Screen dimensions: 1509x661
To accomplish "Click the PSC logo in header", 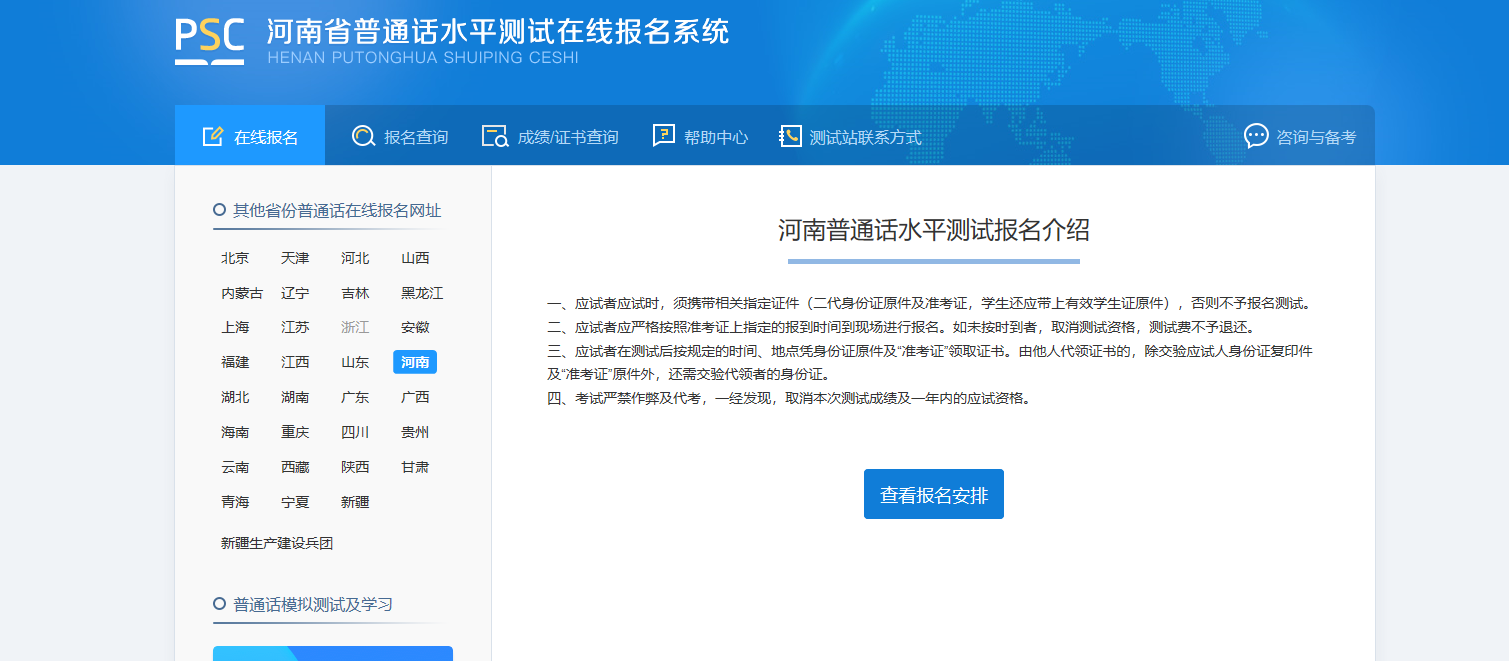I will pos(210,40).
